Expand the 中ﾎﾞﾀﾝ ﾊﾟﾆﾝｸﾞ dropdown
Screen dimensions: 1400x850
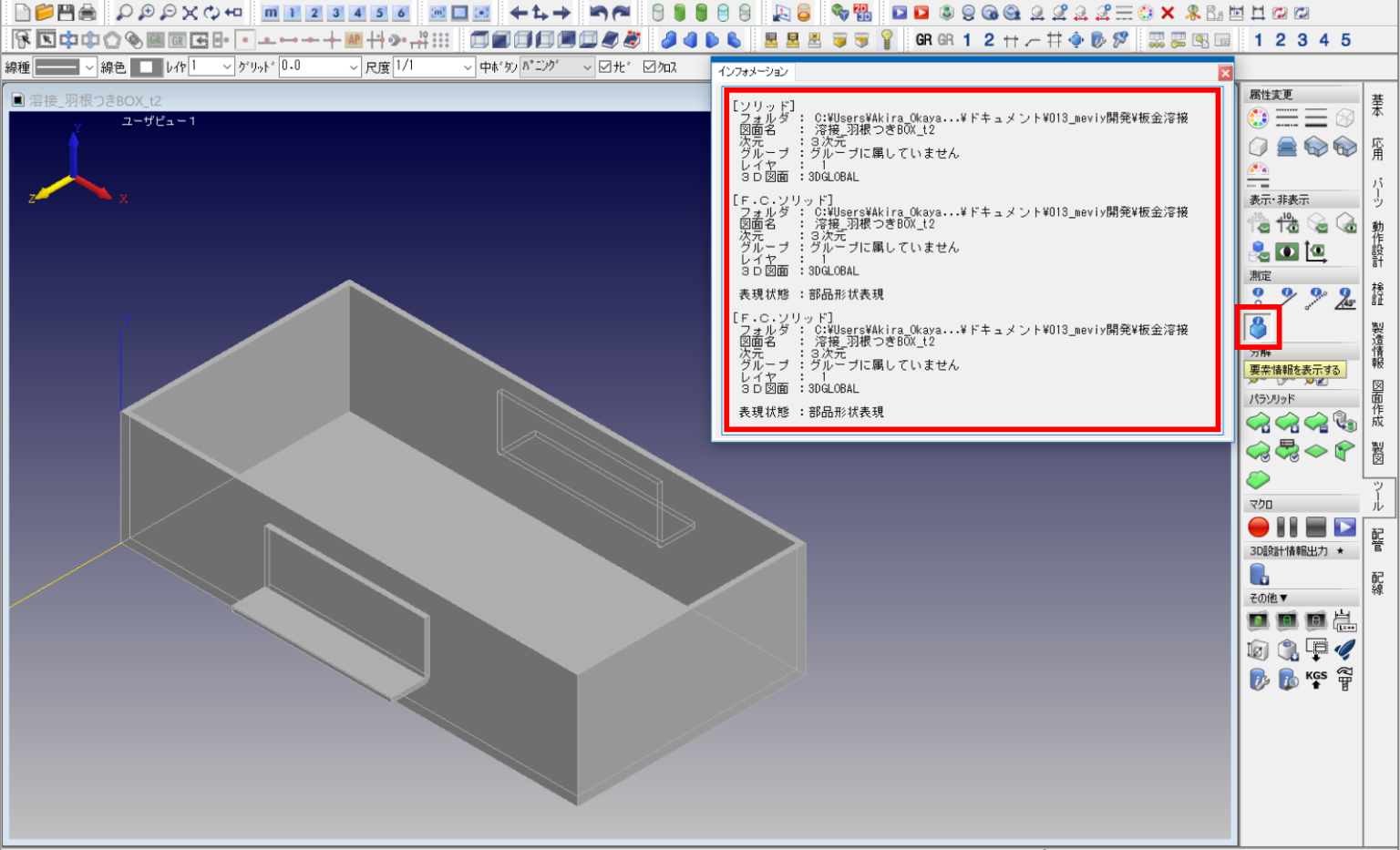[586, 67]
